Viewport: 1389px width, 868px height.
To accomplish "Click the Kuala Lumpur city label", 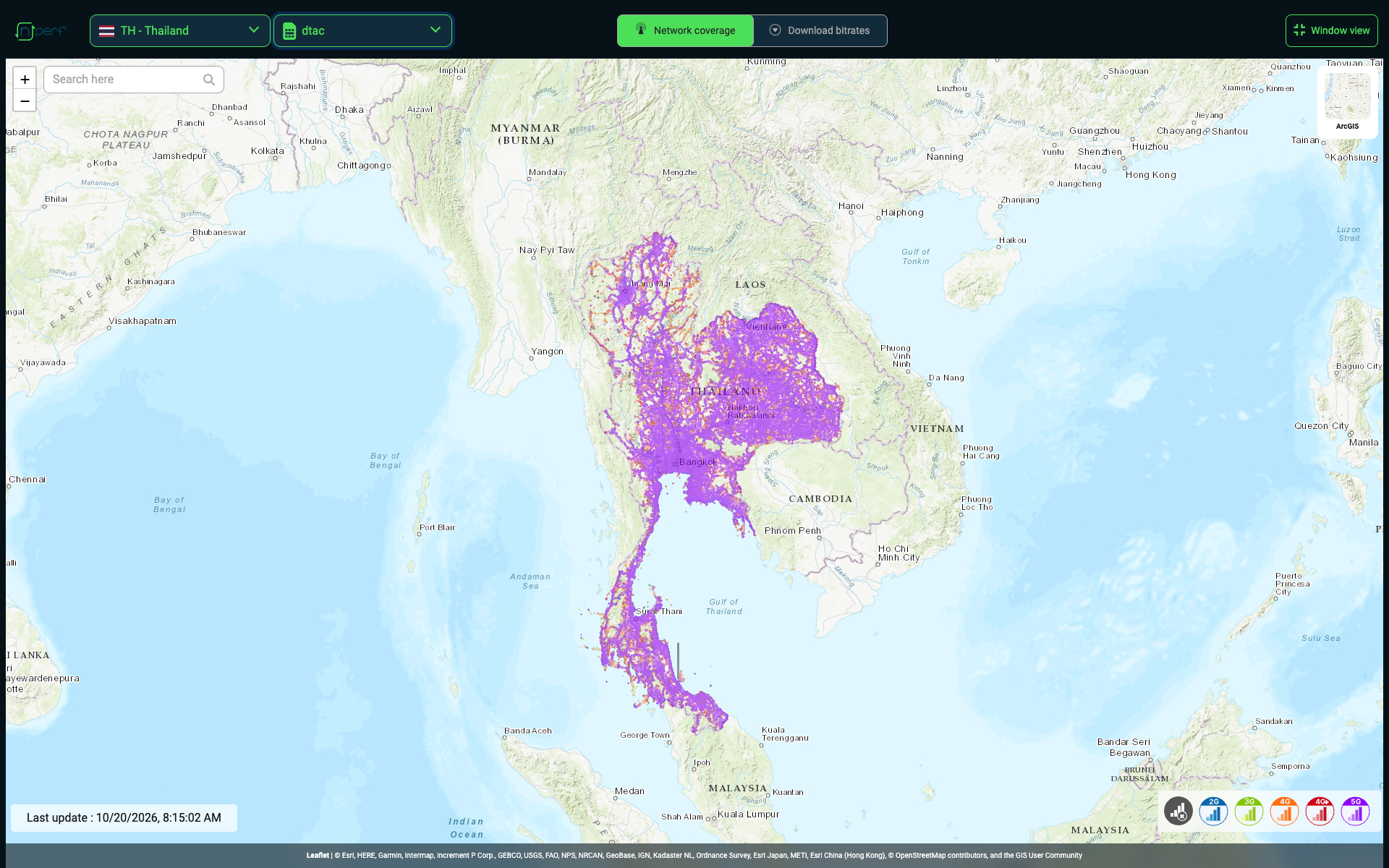I will point(748,814).
